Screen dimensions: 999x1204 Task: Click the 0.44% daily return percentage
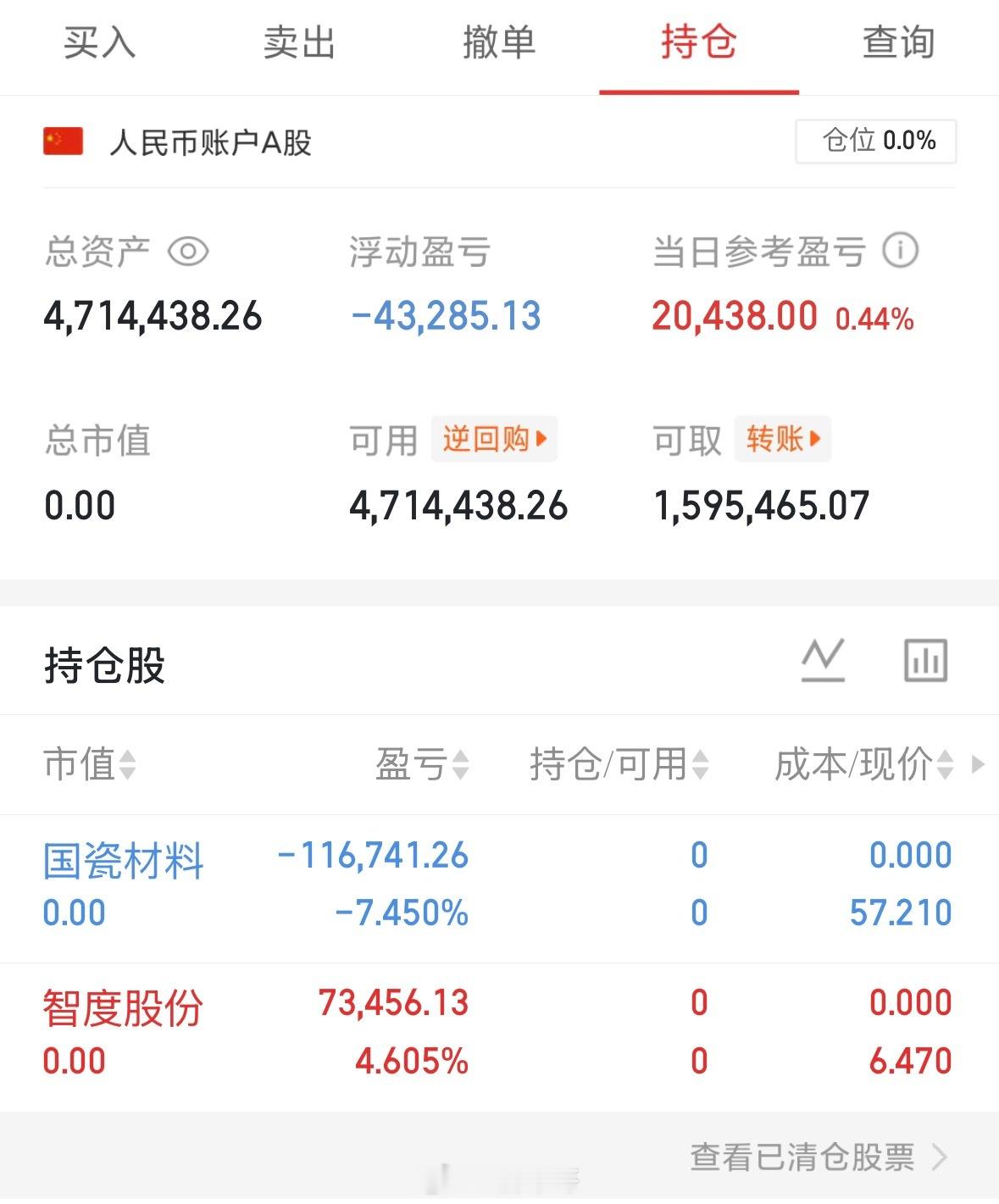tap(874, 319)
